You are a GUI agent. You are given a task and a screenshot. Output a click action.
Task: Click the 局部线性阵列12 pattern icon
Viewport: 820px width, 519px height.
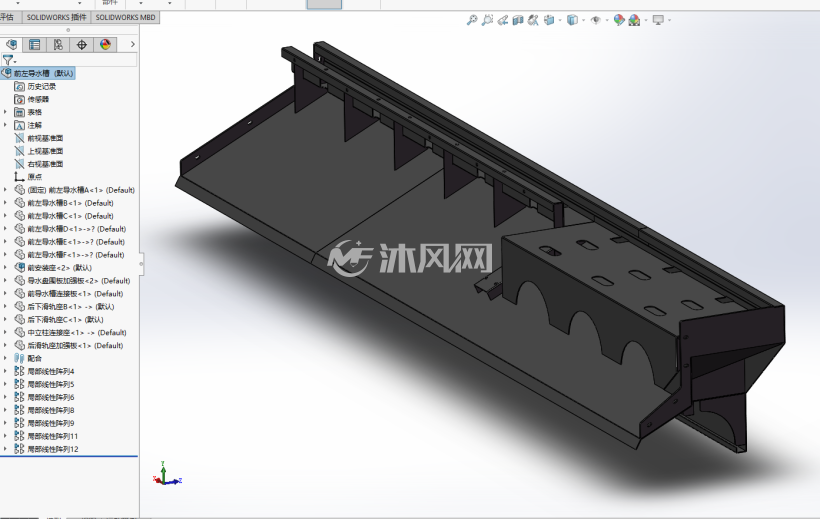19,449
